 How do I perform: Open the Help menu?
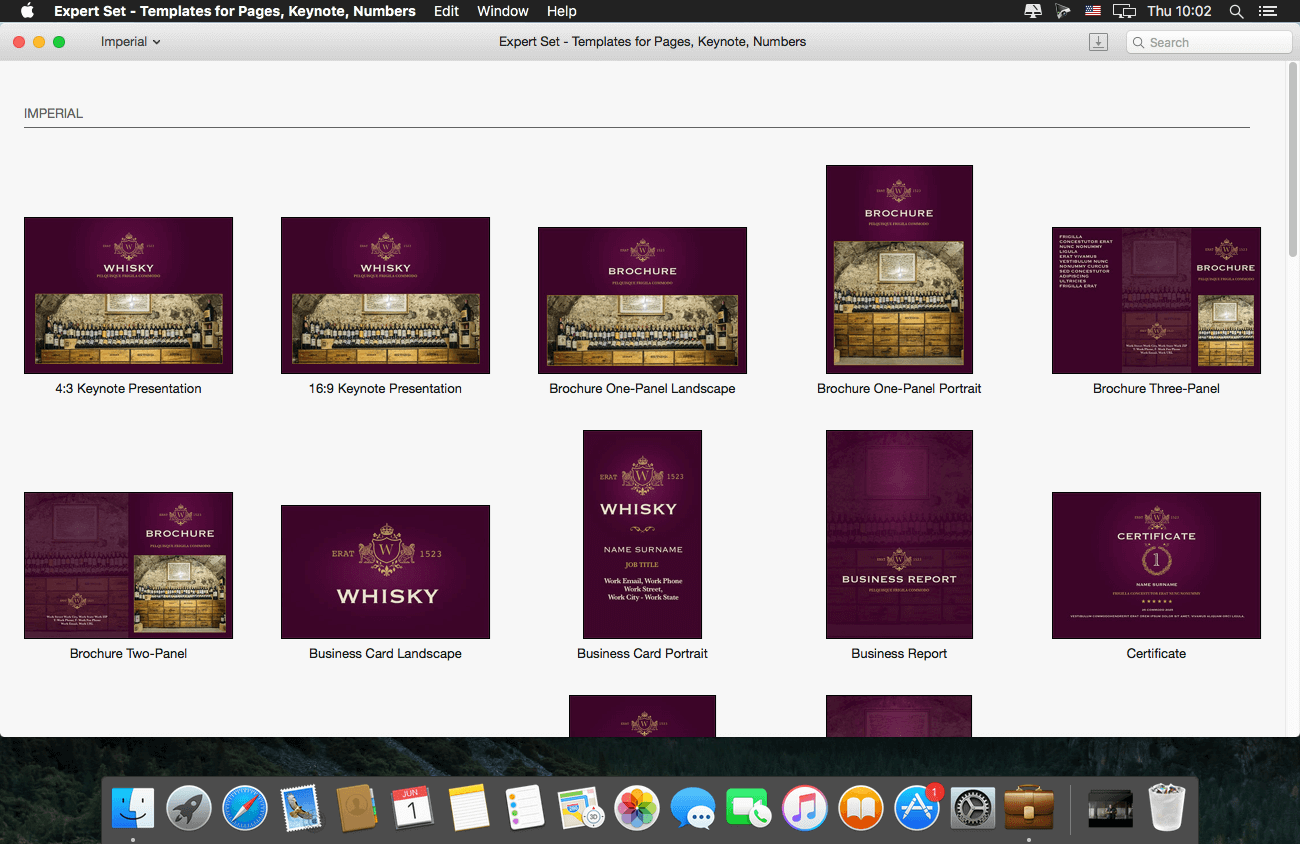562,11
